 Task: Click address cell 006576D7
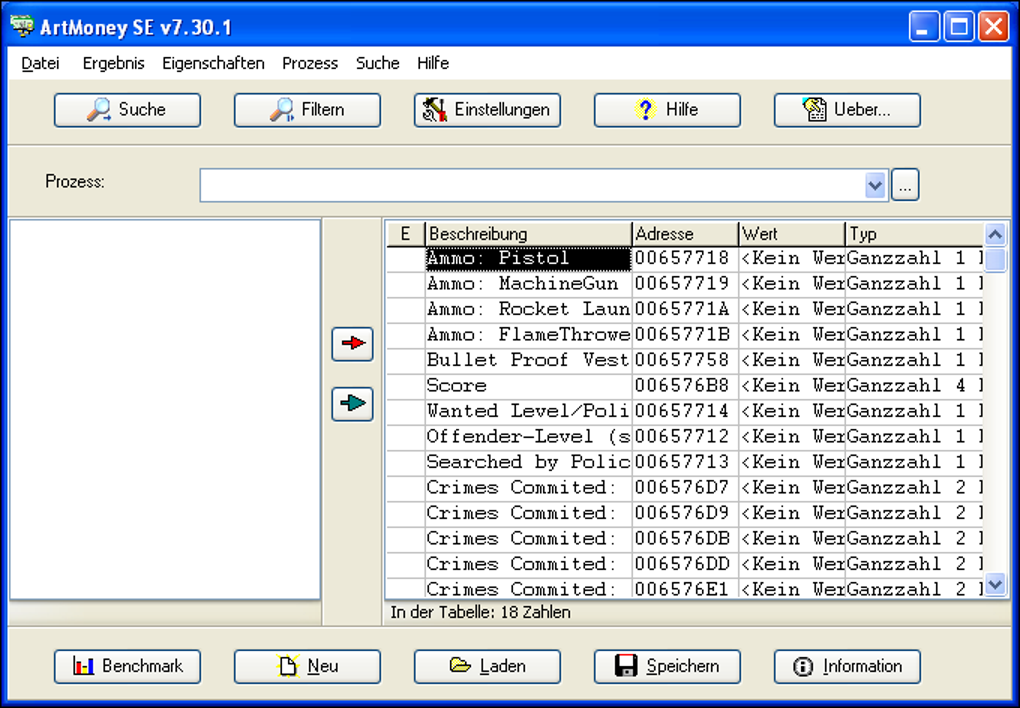point(685,487)
